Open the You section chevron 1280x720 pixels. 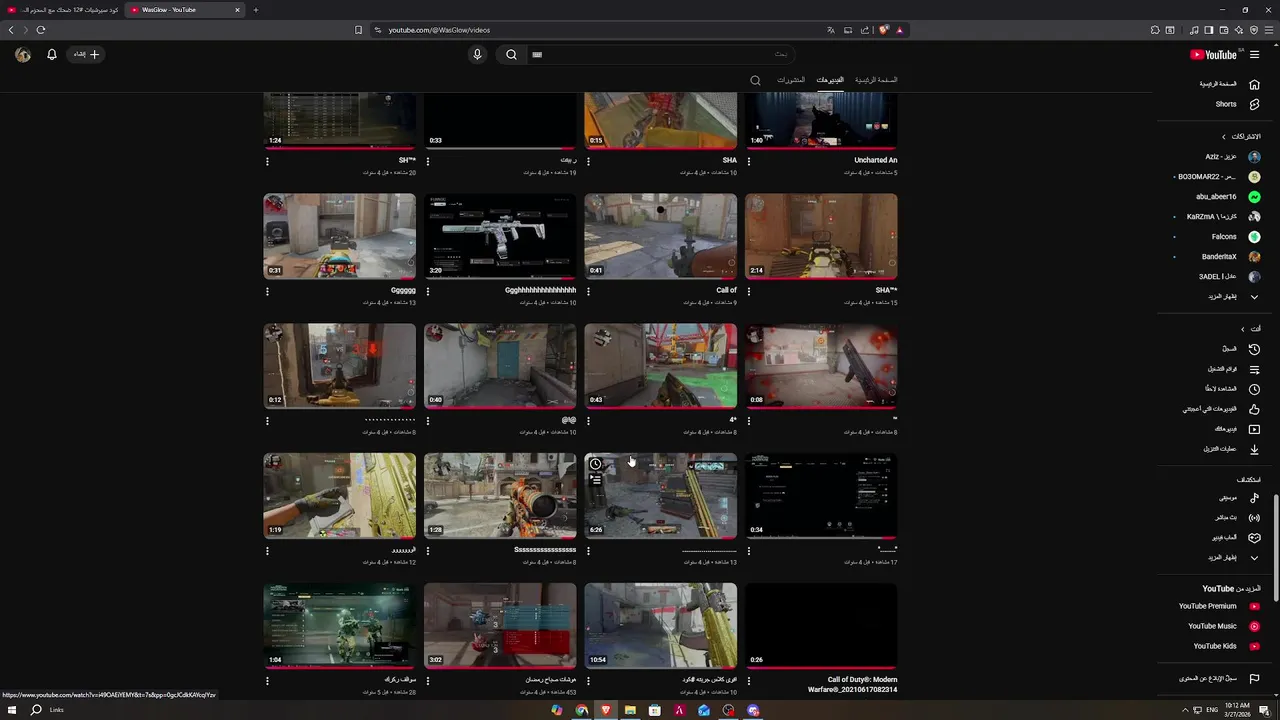click(x=1243, y=329)
